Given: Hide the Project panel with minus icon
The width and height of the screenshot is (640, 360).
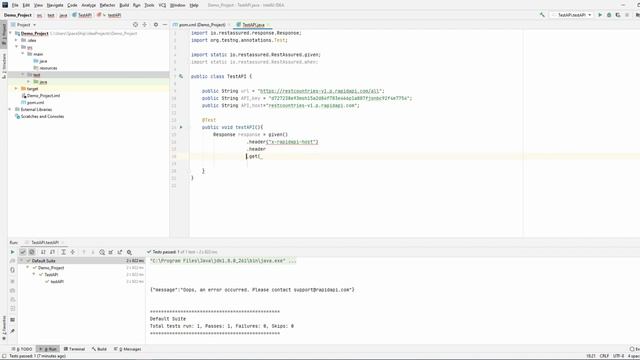Looking at the screenshot, I should coord(165,25).
